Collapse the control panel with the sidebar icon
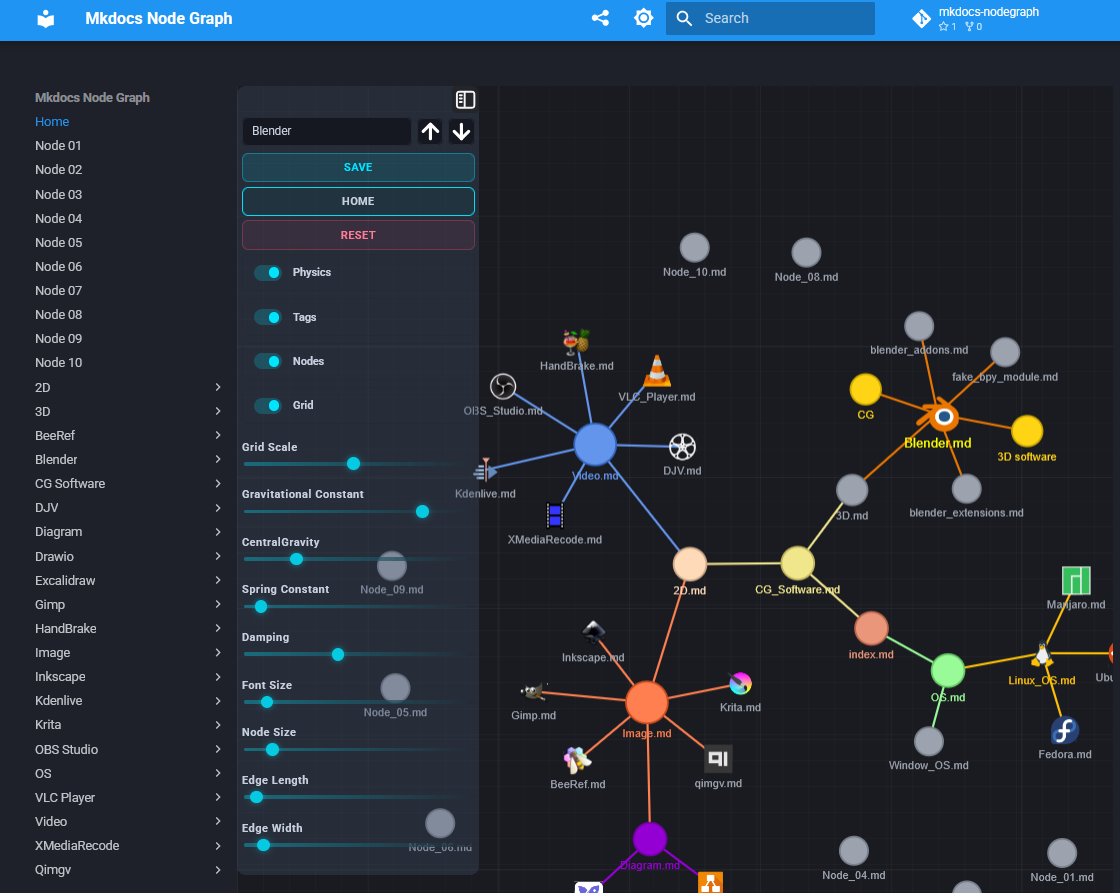 pyautogui.click(x=465, y=100)
